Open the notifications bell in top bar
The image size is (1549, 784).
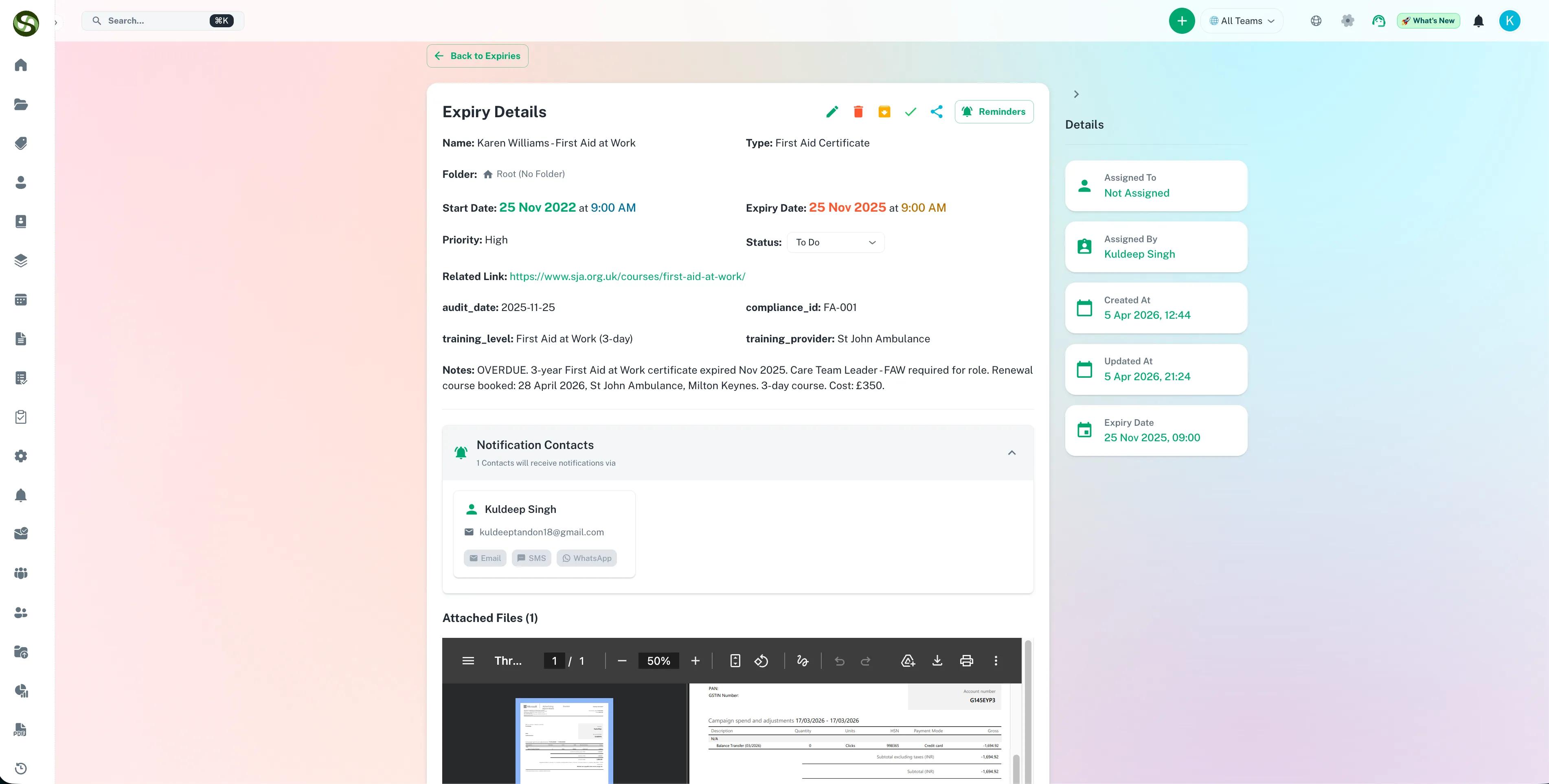pos(1478,21)
